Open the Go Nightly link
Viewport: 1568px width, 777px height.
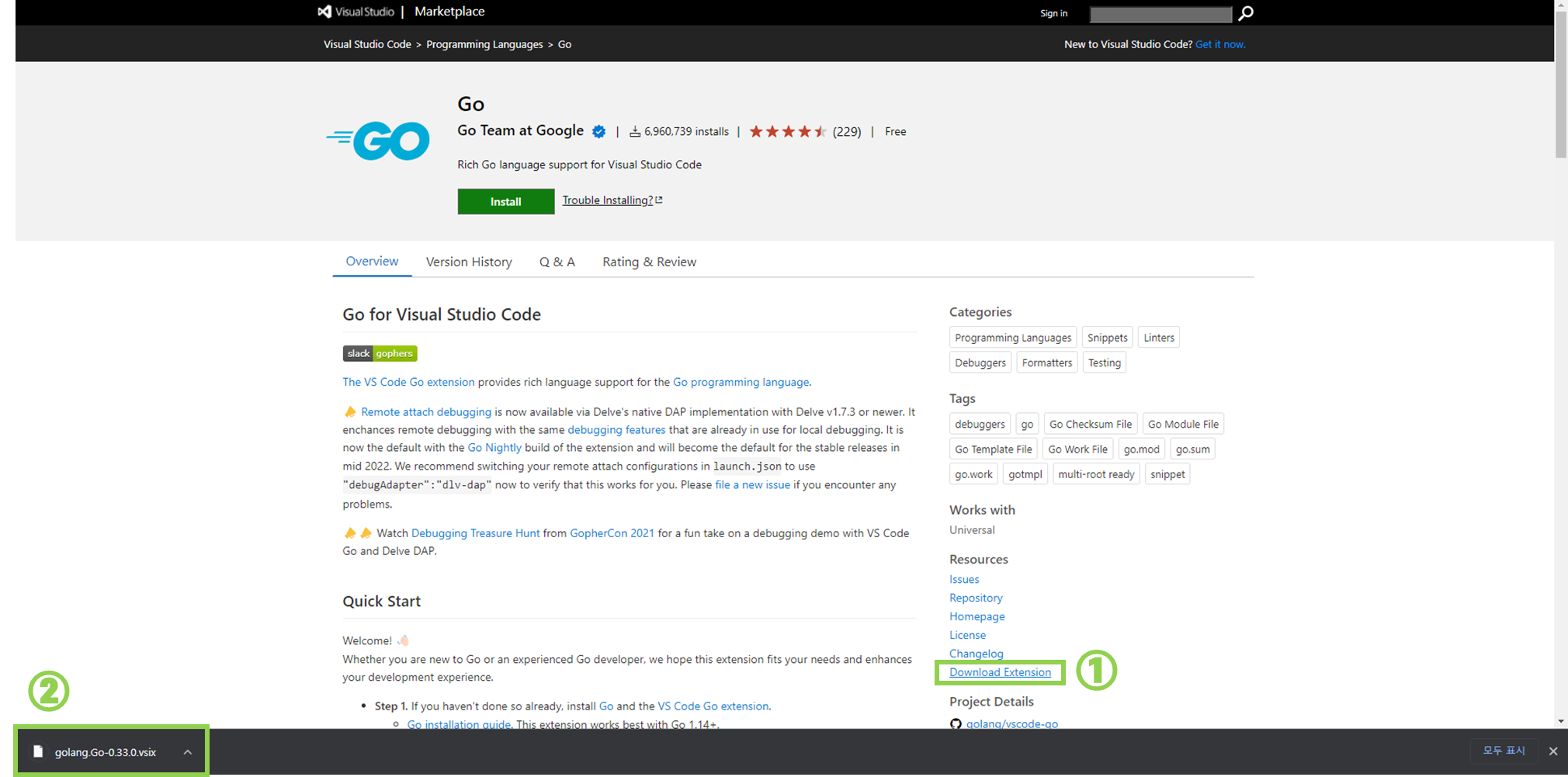click(494, 448)
